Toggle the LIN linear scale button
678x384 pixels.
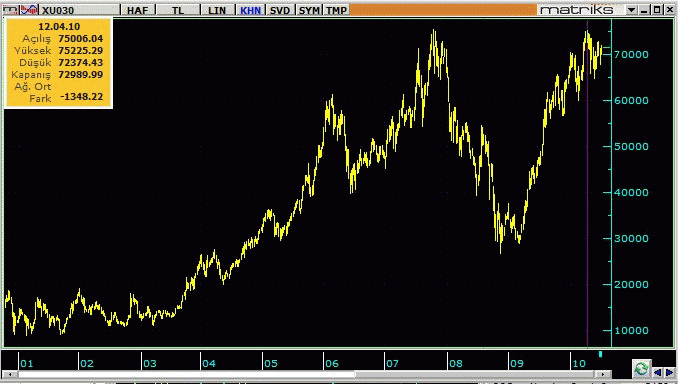pyautogui.click(x=217, y=10)
